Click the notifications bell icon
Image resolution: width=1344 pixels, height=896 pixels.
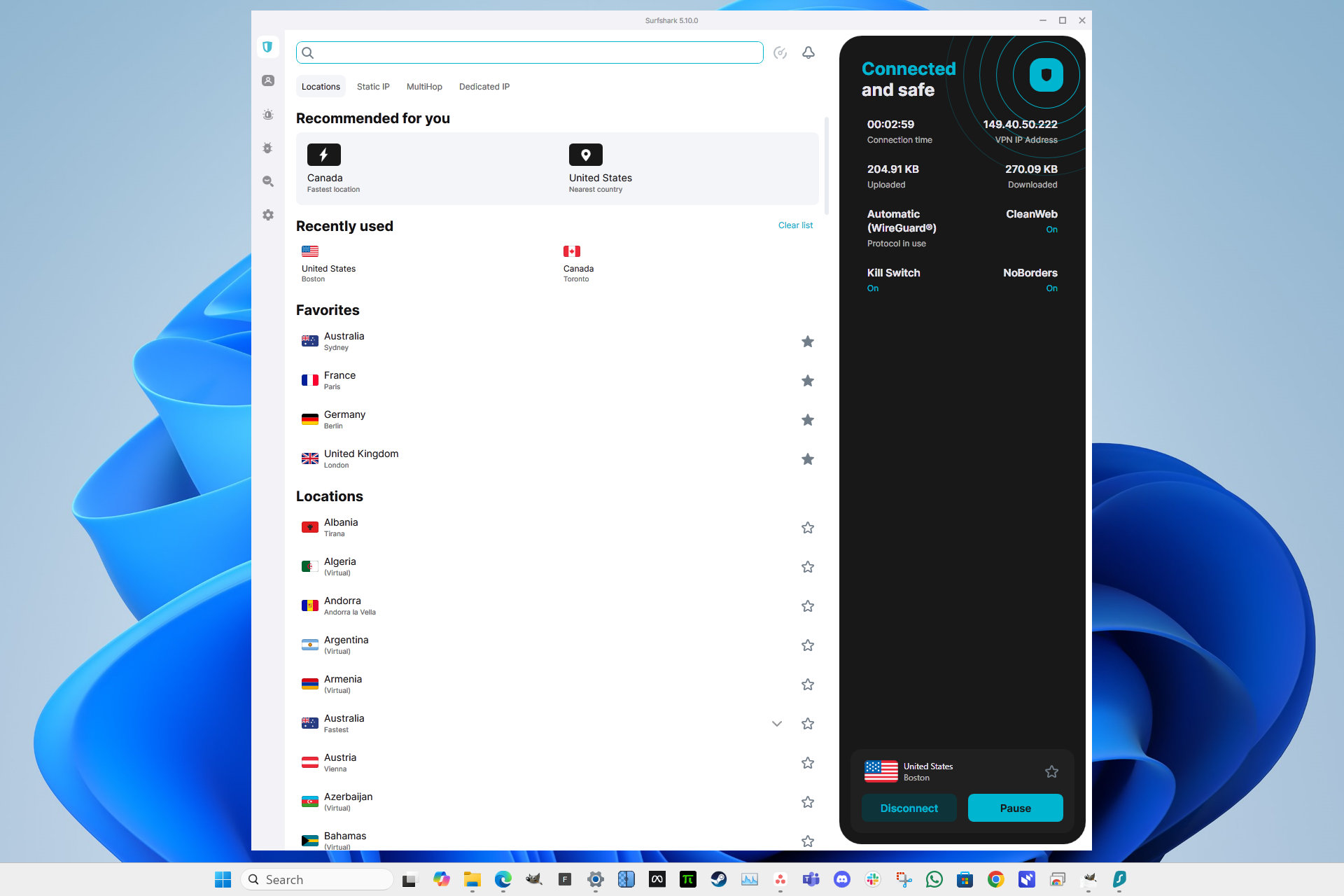pos(809,52)
